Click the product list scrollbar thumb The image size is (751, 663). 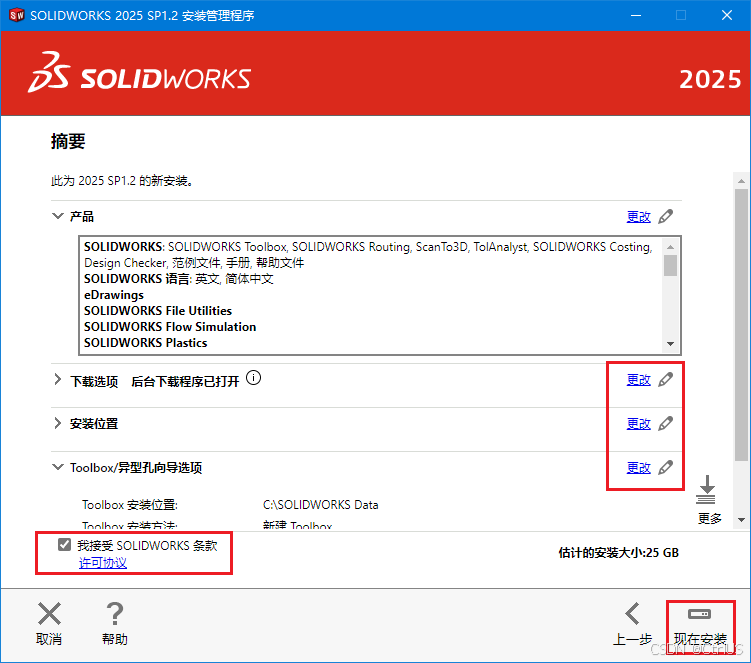[x=670, y=265]
